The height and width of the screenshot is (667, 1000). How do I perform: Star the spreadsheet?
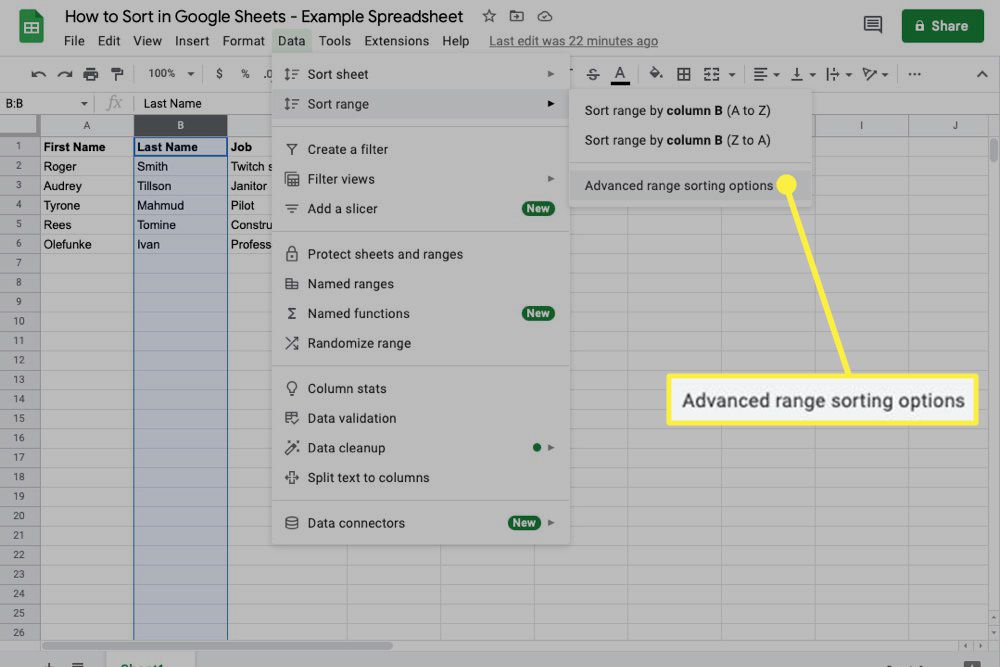coord(489,16)
